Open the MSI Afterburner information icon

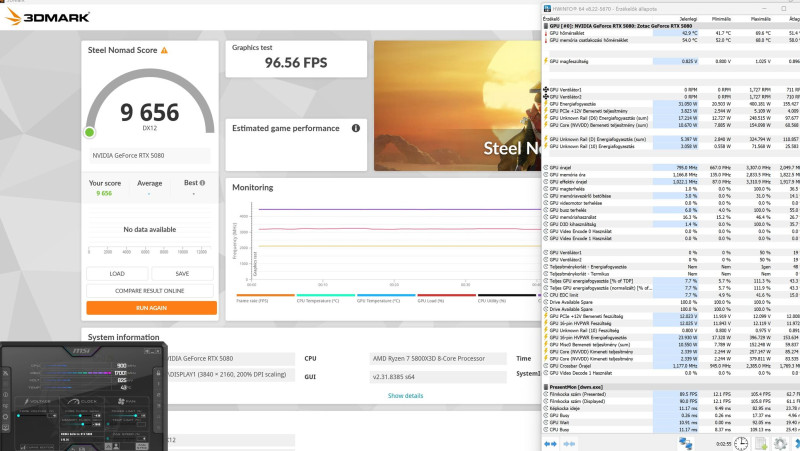pos(6,395)
